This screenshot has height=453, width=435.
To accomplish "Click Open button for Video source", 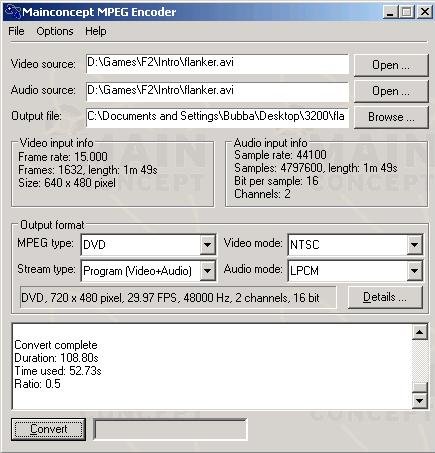I will pyautogui.click(x=391, y=65).
